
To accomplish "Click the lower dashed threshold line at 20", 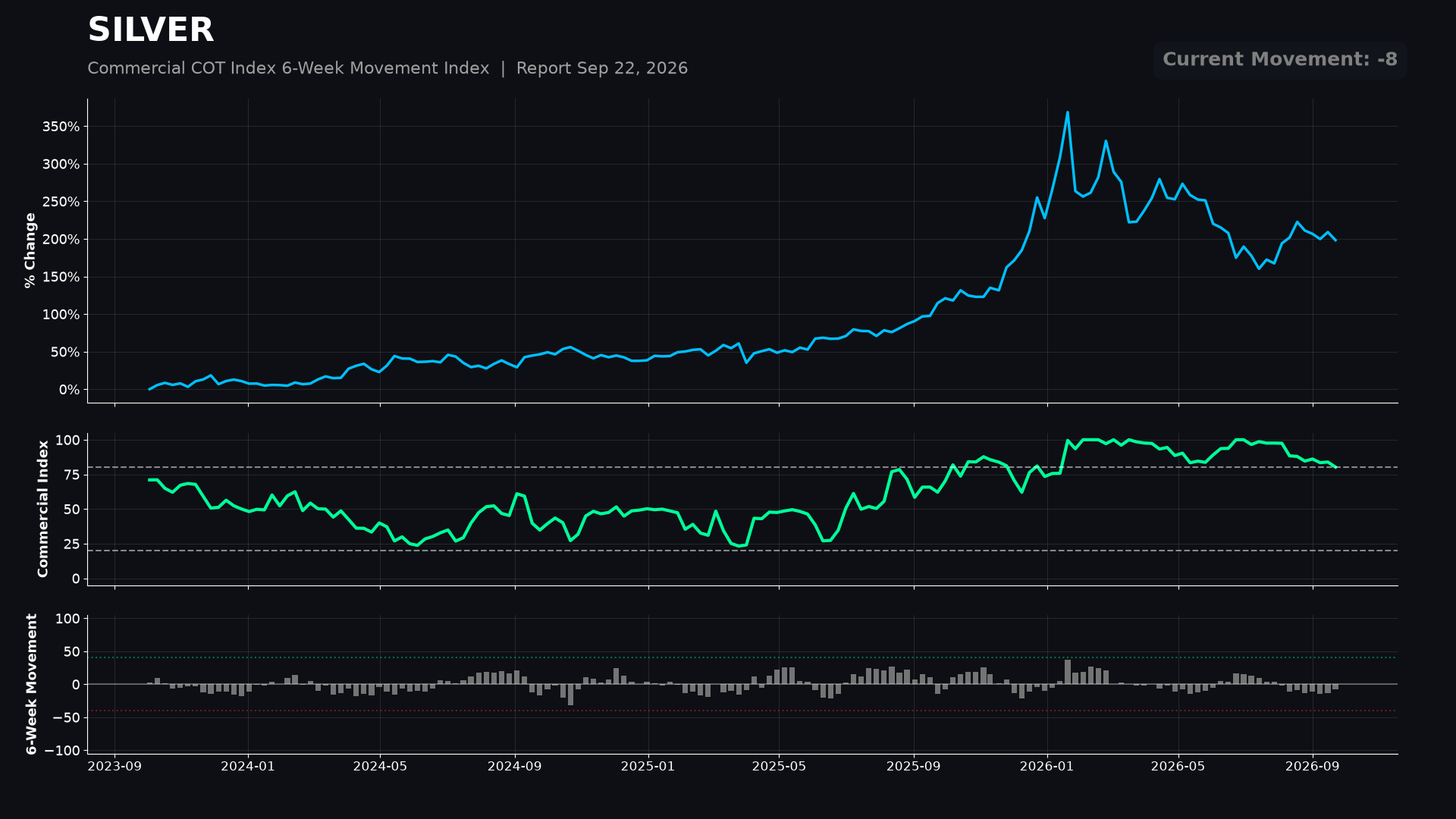I will 742,551.
